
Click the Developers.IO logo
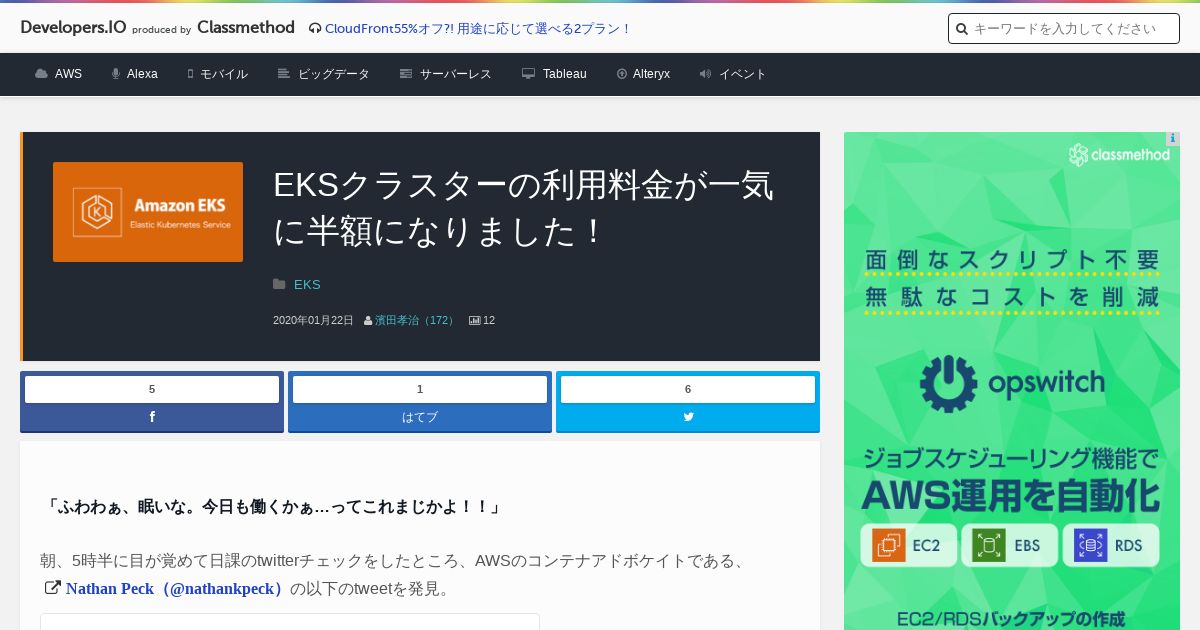coord(73,28)
